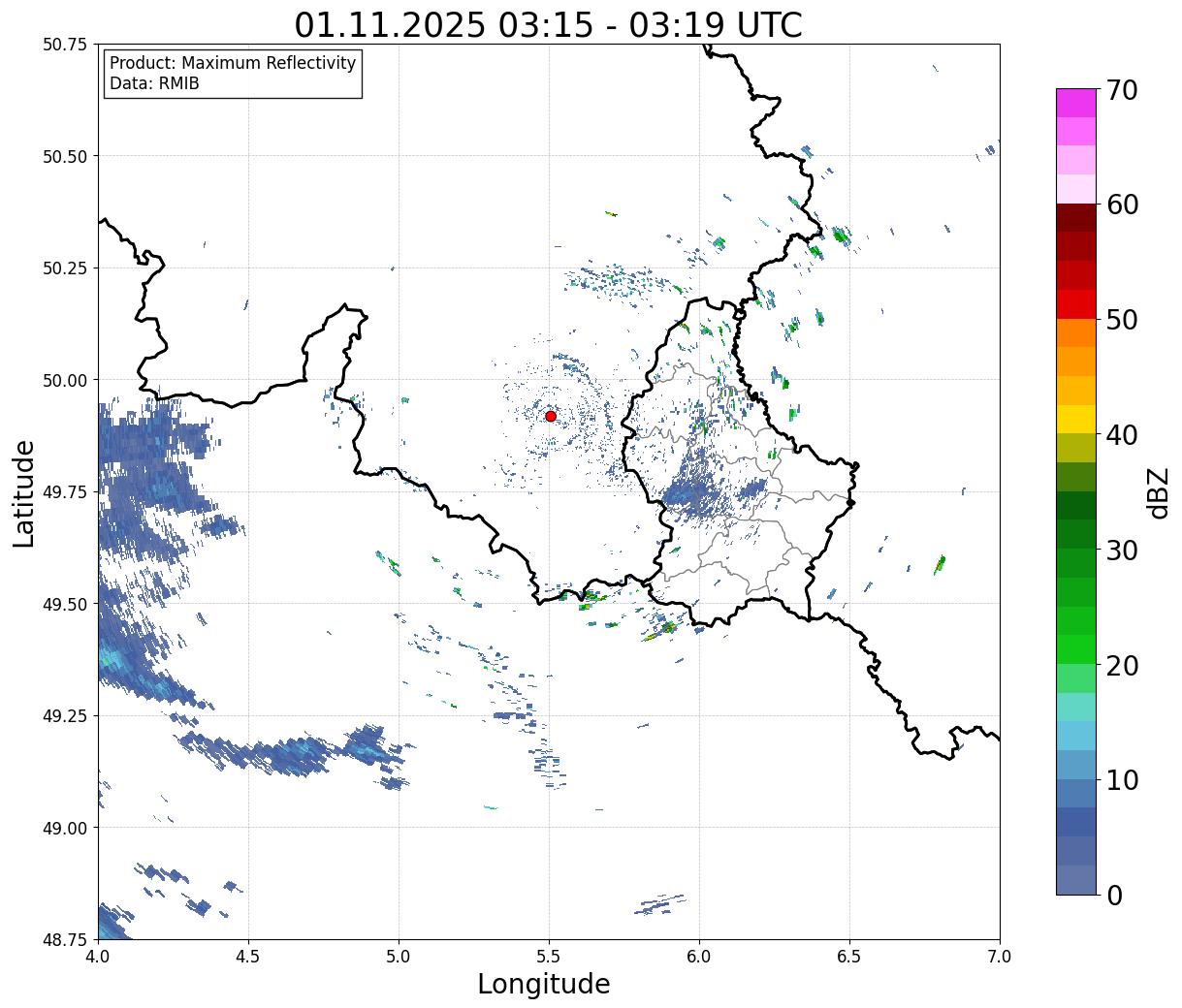Click the latitude tick label 50.00
Viewport: 1182px width, 1008px height.
(65, 380)
